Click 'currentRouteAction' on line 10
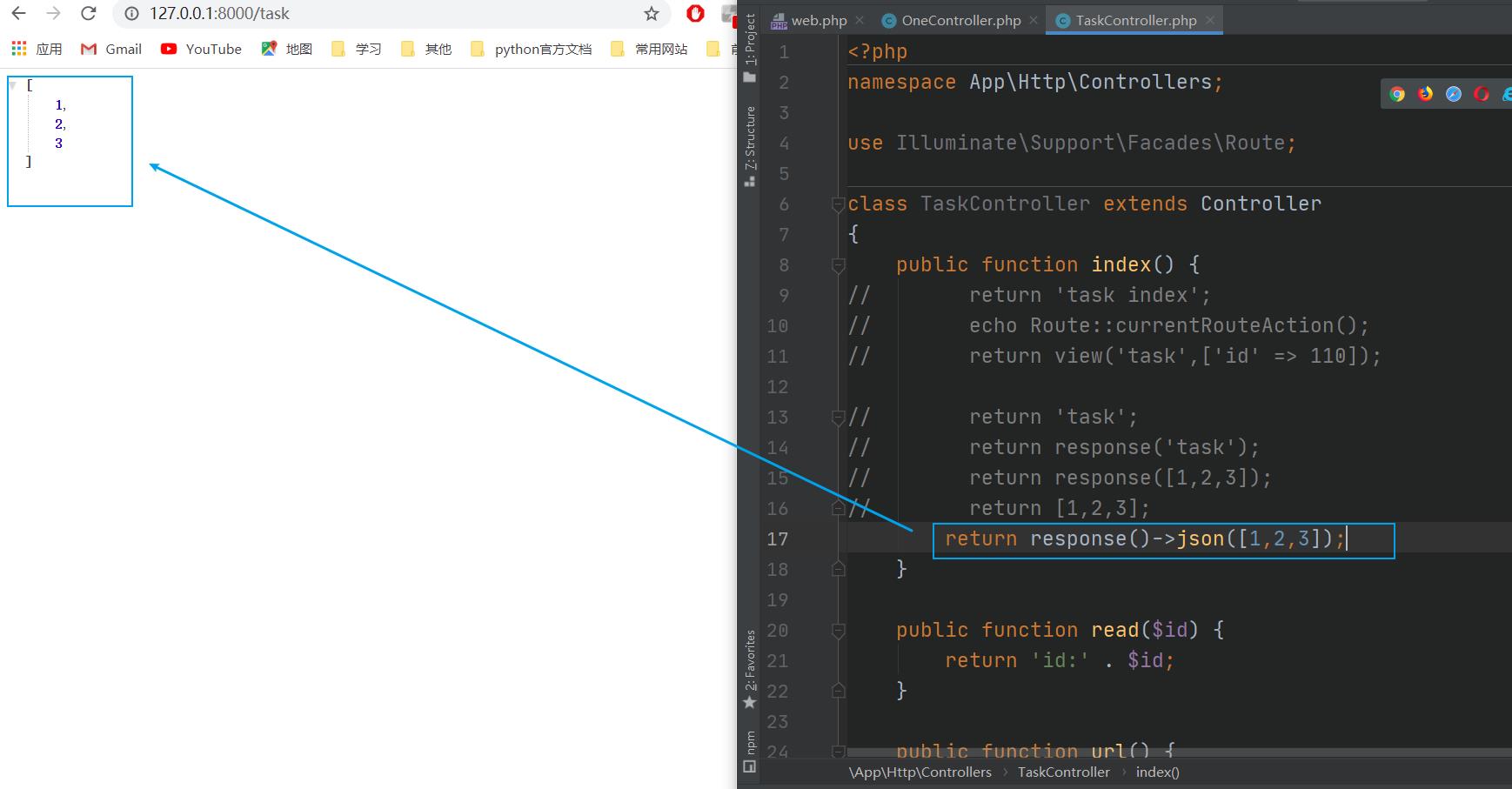This screenshot has height=789, width=1512. click(1224, 326)
